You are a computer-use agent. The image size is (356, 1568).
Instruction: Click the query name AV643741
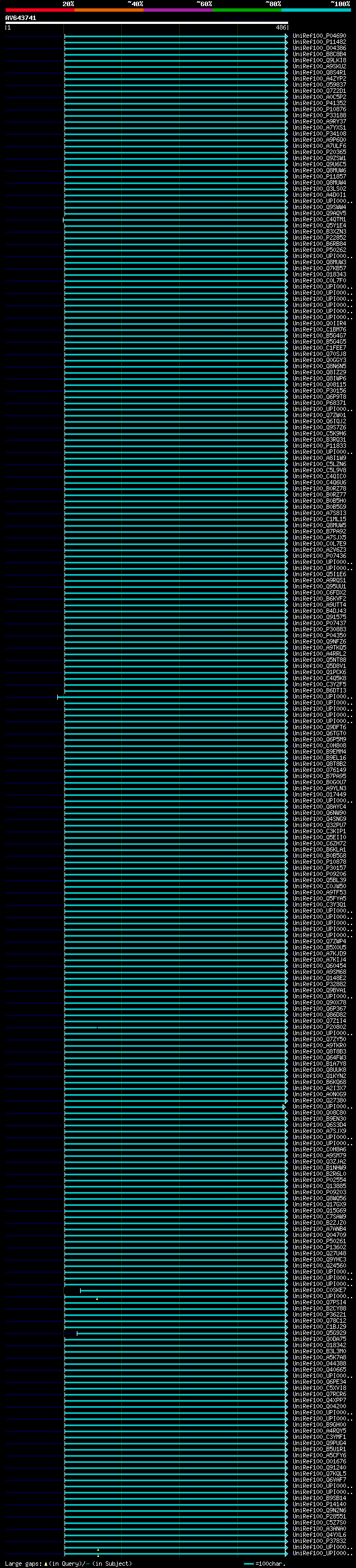click(x=21, y=18)
